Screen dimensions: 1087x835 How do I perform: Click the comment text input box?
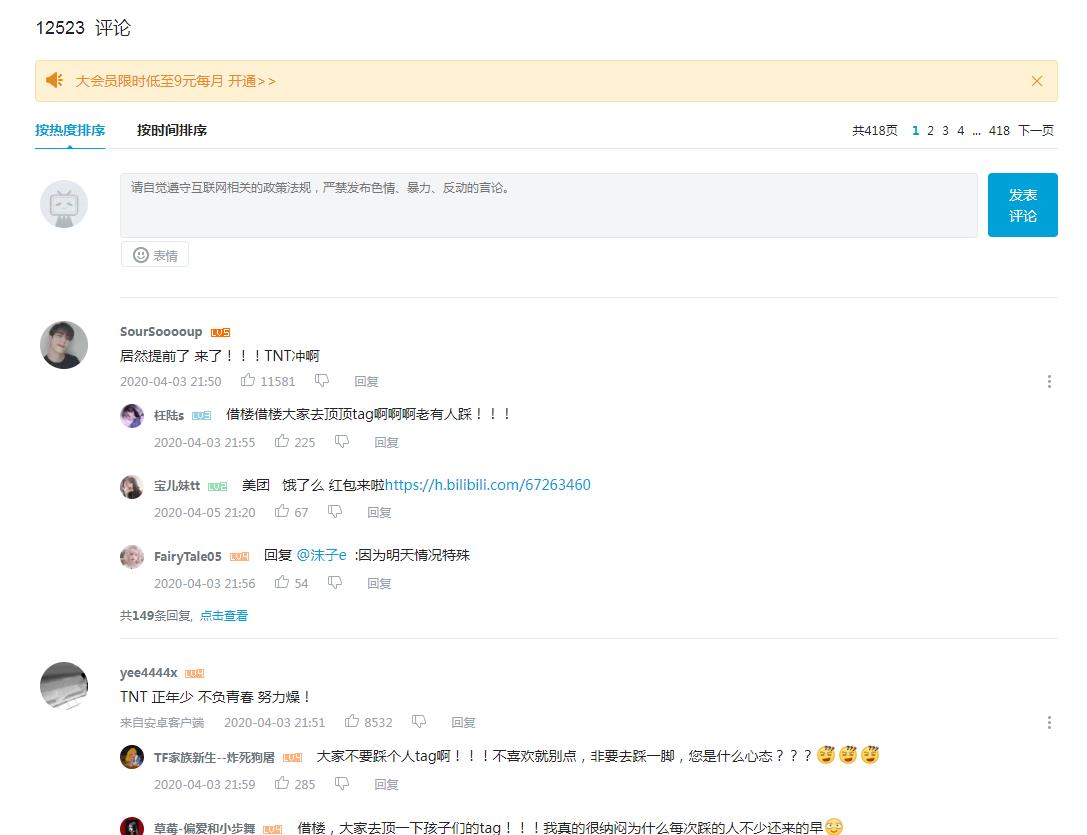tap(548, 205)
